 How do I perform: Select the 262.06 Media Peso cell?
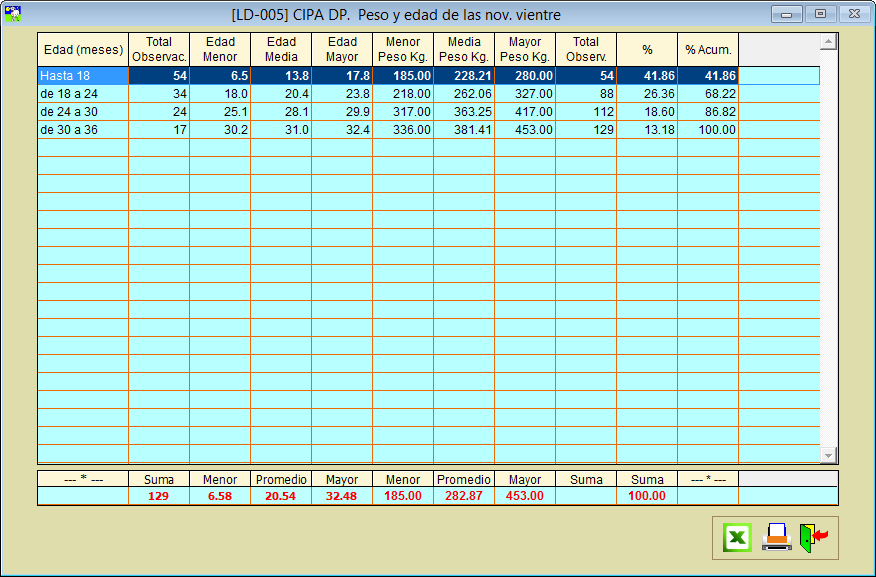[x=464, y=94]
